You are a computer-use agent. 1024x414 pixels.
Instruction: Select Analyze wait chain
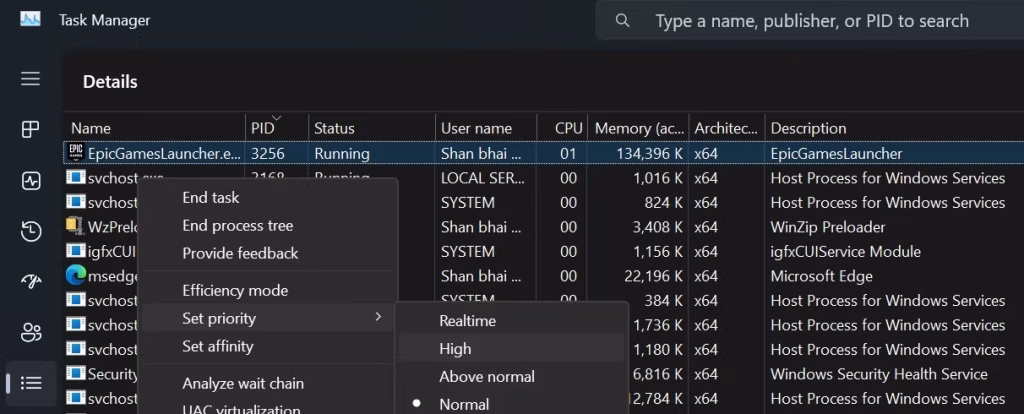[x=243, y=383]
